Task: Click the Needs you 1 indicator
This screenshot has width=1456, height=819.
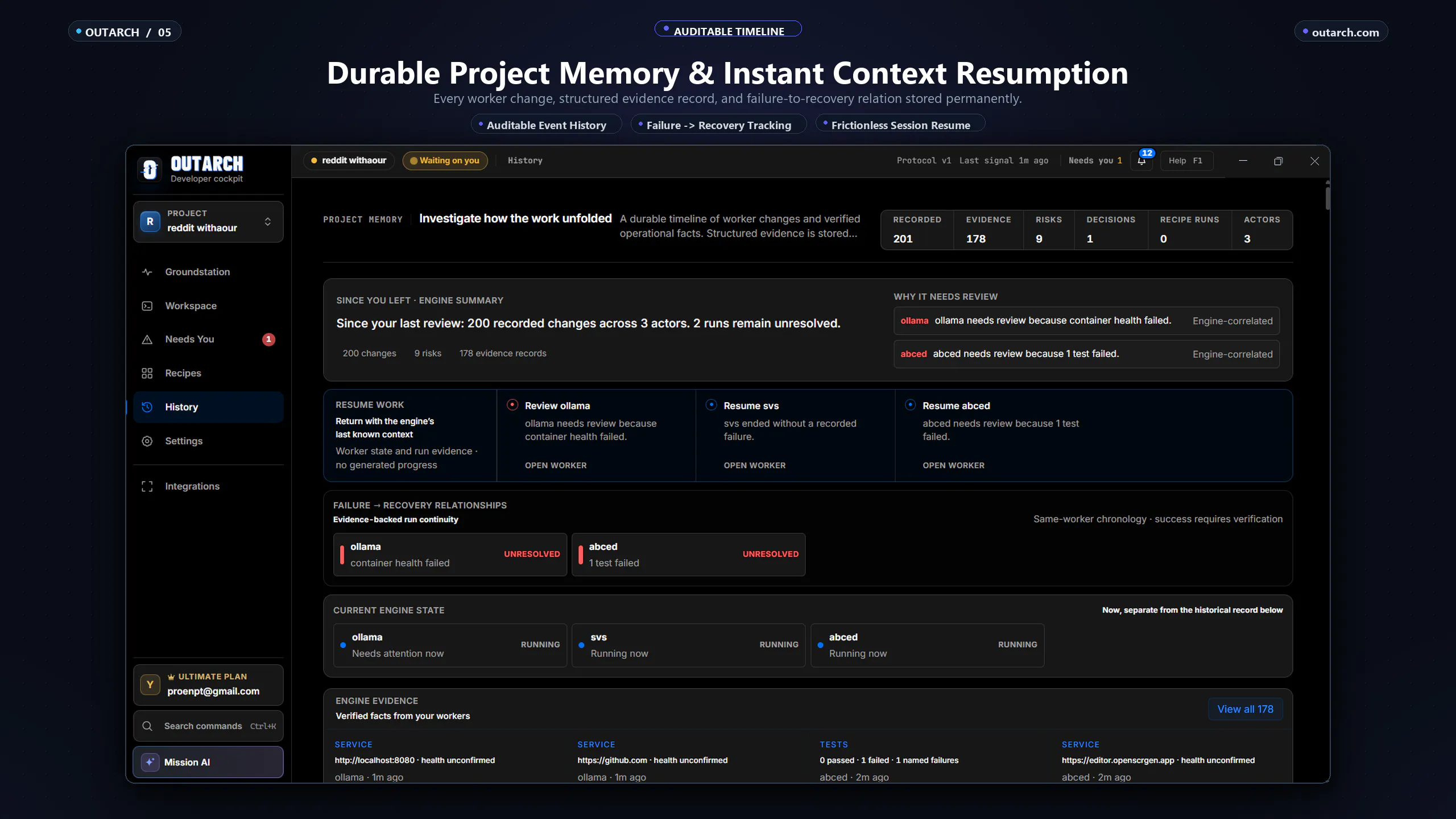Action: (x=1095, y=160)
